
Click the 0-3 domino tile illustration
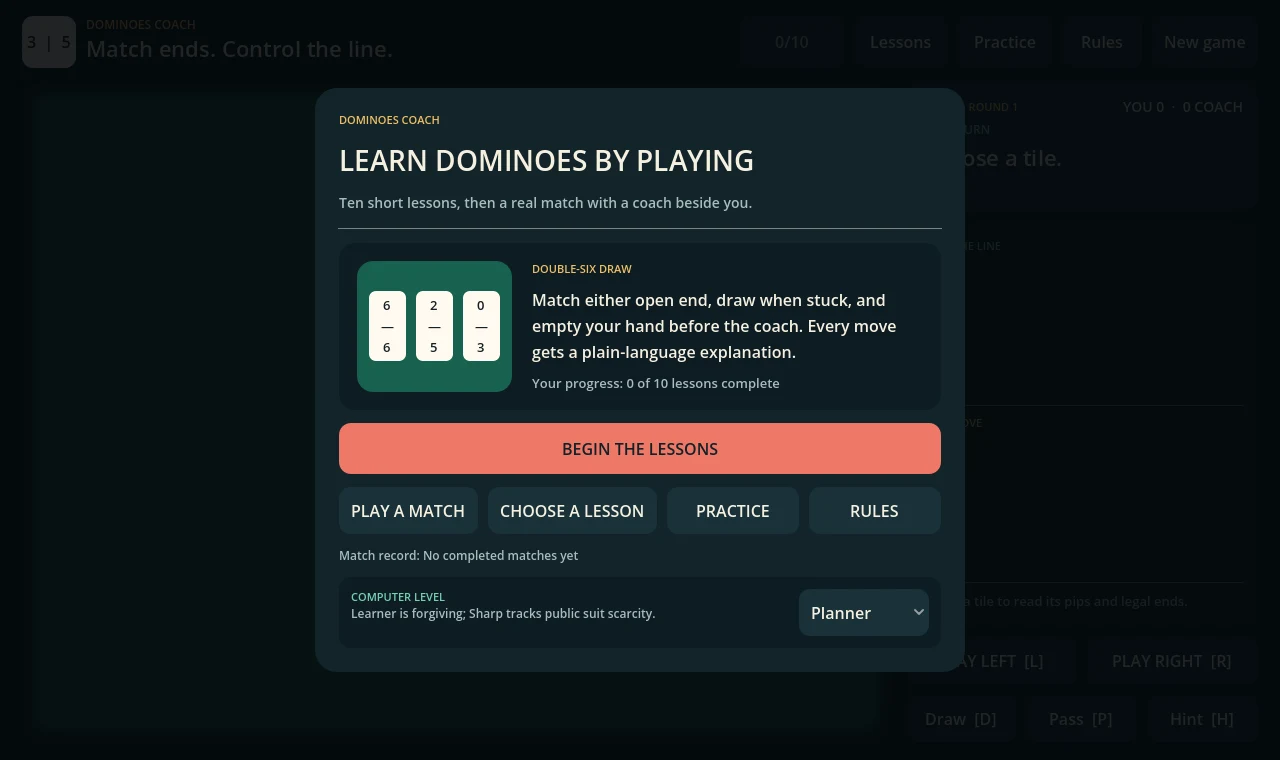click(x=481, y=326)
